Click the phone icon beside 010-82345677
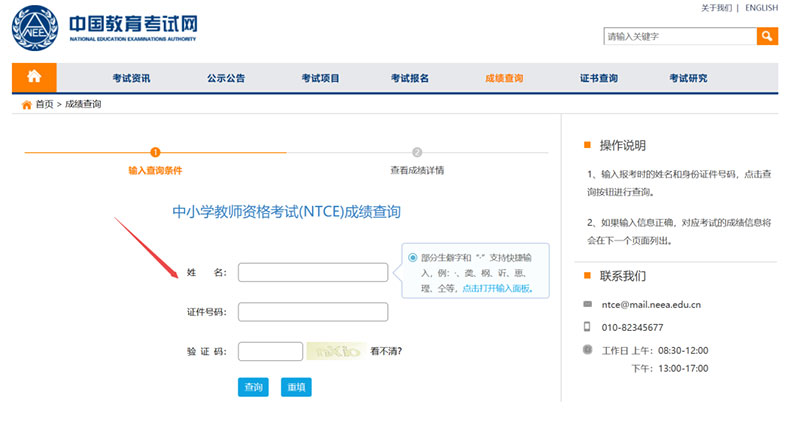 (x=587, y=327)
